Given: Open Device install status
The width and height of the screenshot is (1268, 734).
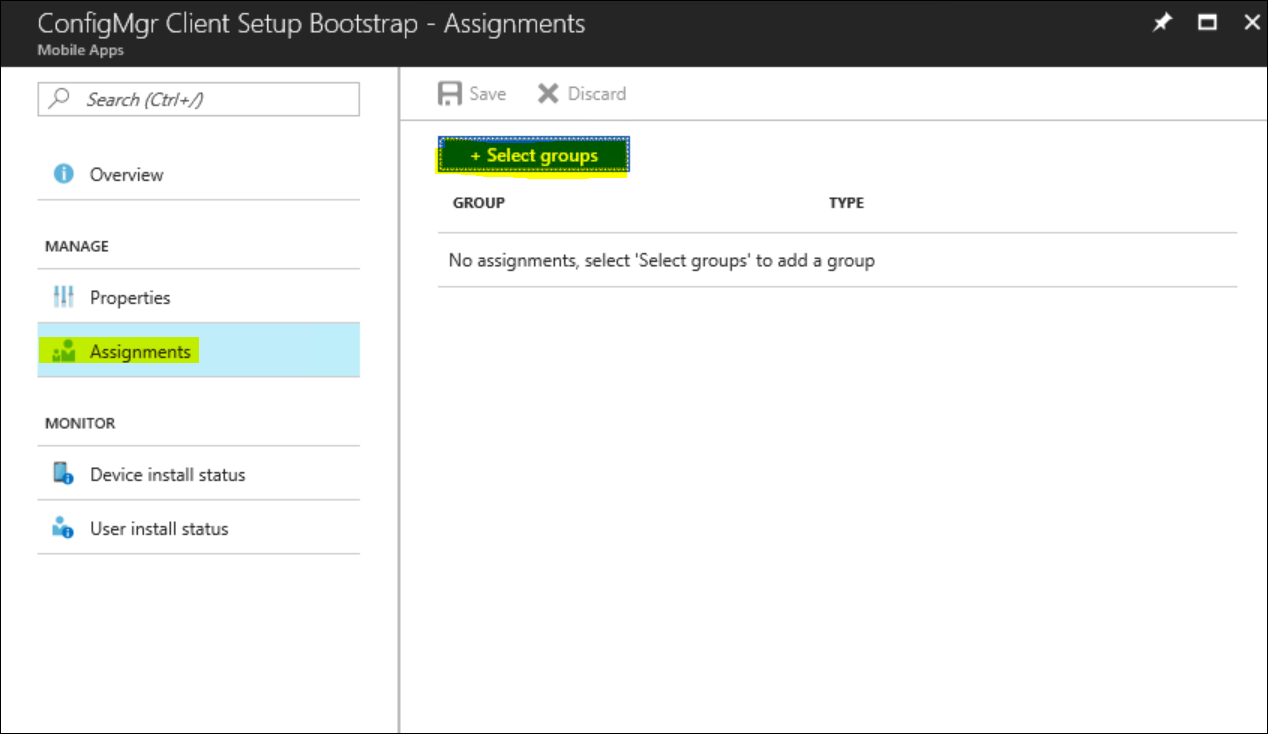Looking at the screenshot, I should click(x=198, y=474).
